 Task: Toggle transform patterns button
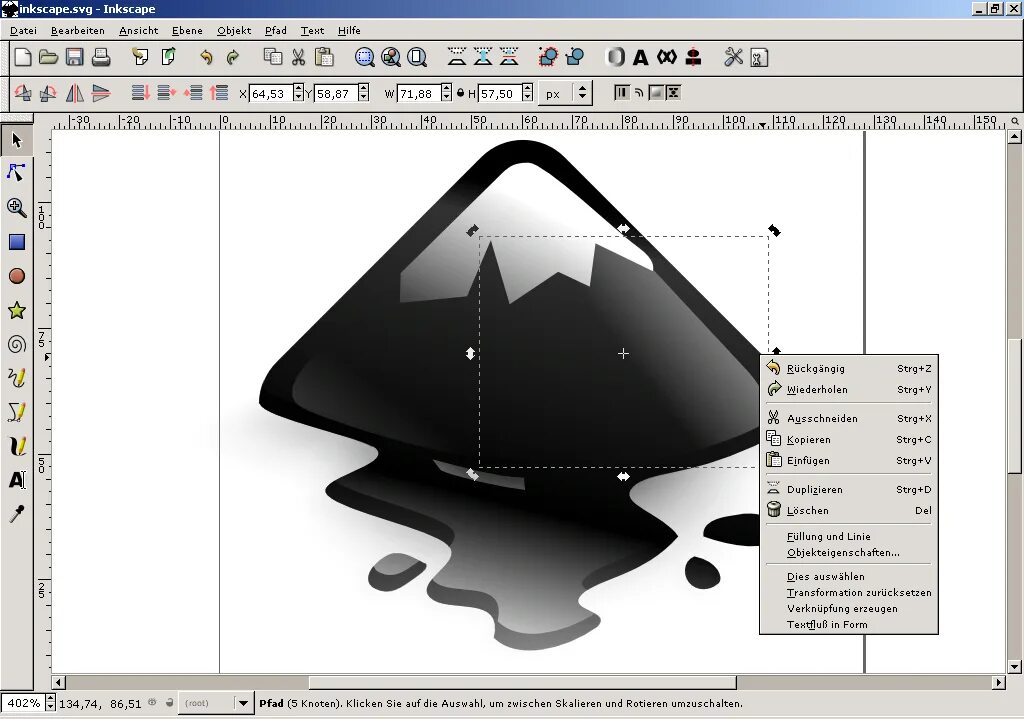673,93
